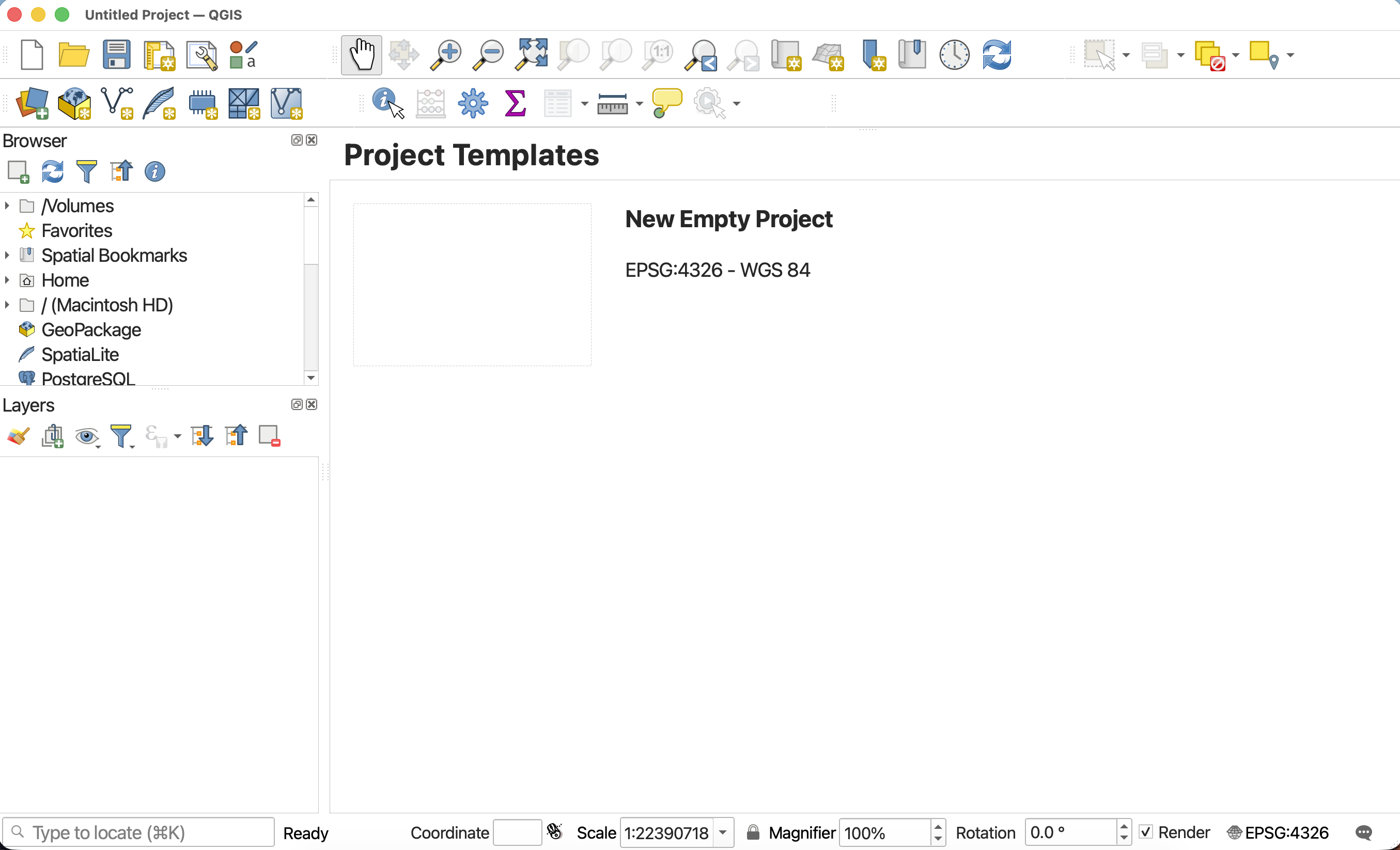The image size is (1400, 850).
Task: Open a project using the folder icon
Action: pyautogui.click(x=74, y=55)
